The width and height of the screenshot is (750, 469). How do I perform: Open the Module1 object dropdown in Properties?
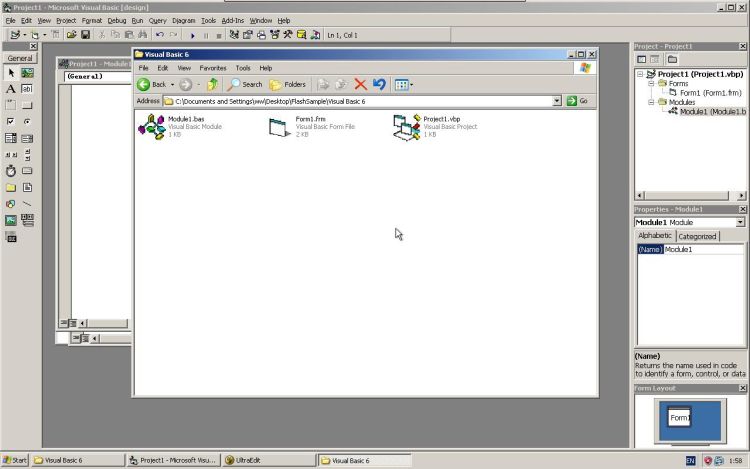click(740, 222)
